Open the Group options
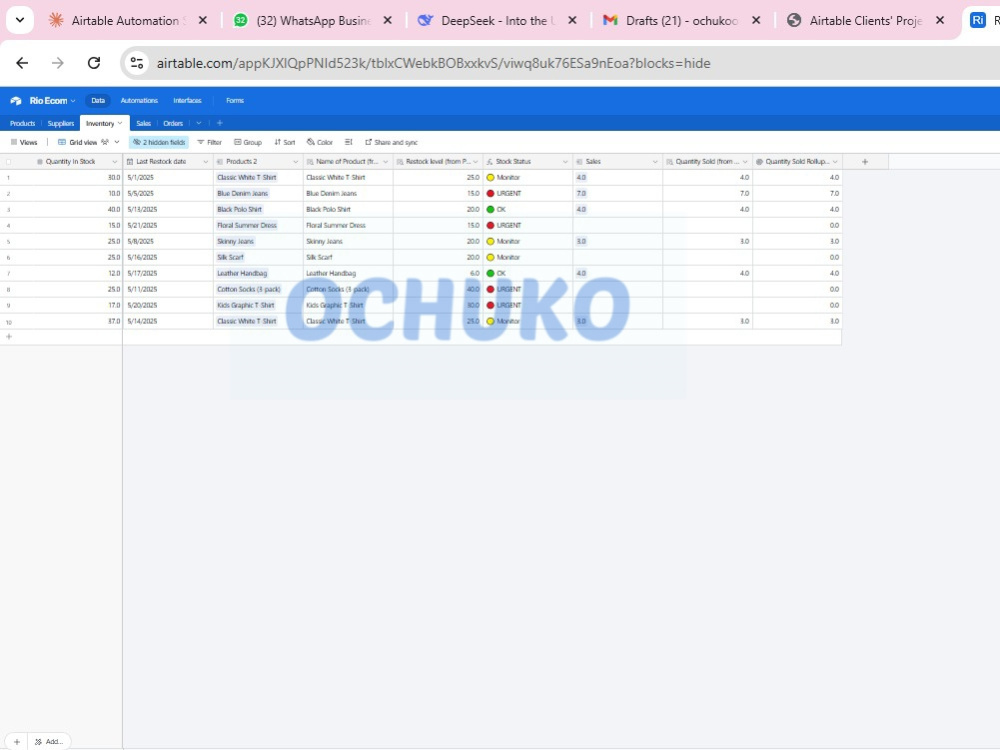This screenshot has height=750, width=1000. tap(248, 142)
